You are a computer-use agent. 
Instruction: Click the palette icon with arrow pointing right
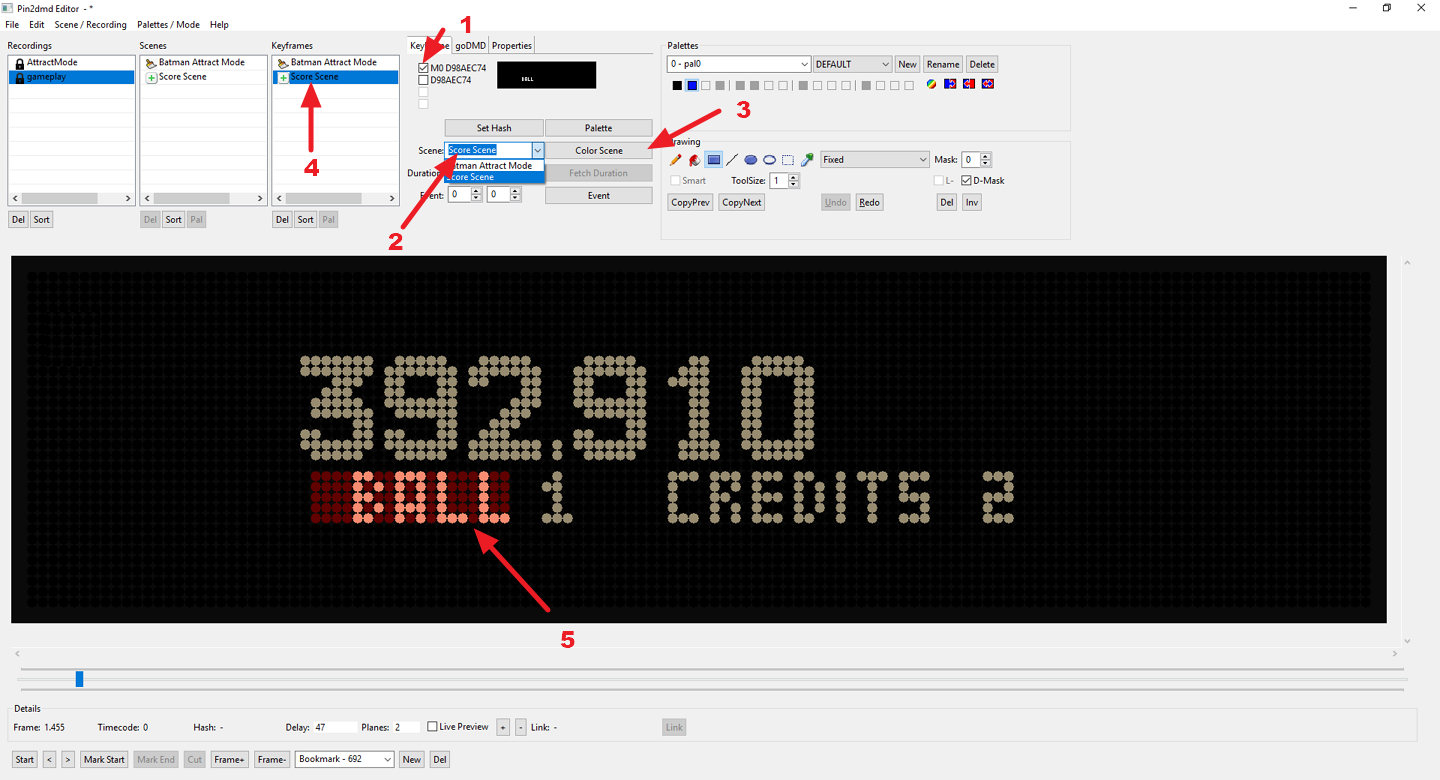950,84
